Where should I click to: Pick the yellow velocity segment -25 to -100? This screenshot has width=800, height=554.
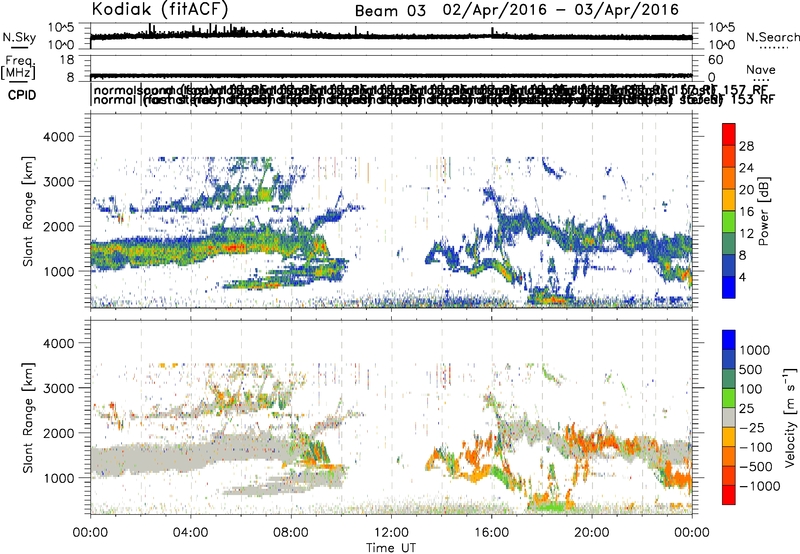729,437
